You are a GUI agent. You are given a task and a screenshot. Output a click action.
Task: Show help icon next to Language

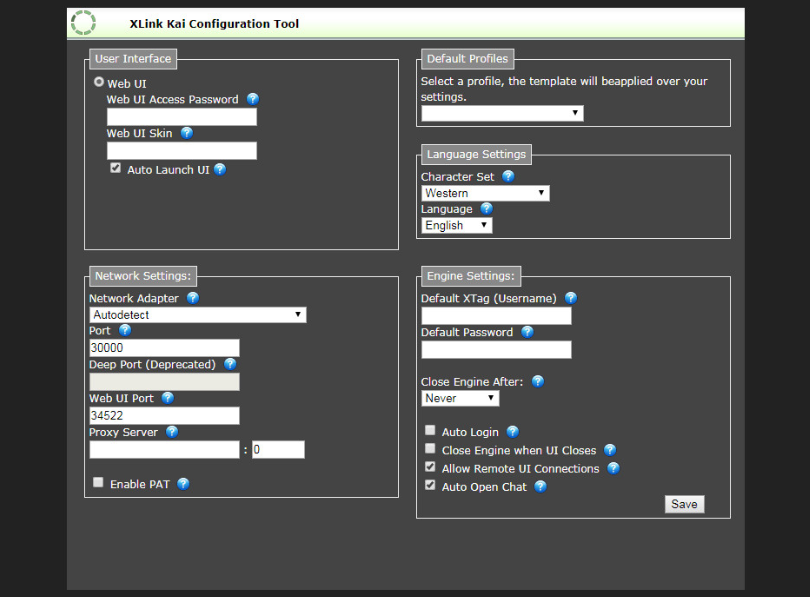pos(487,209)
